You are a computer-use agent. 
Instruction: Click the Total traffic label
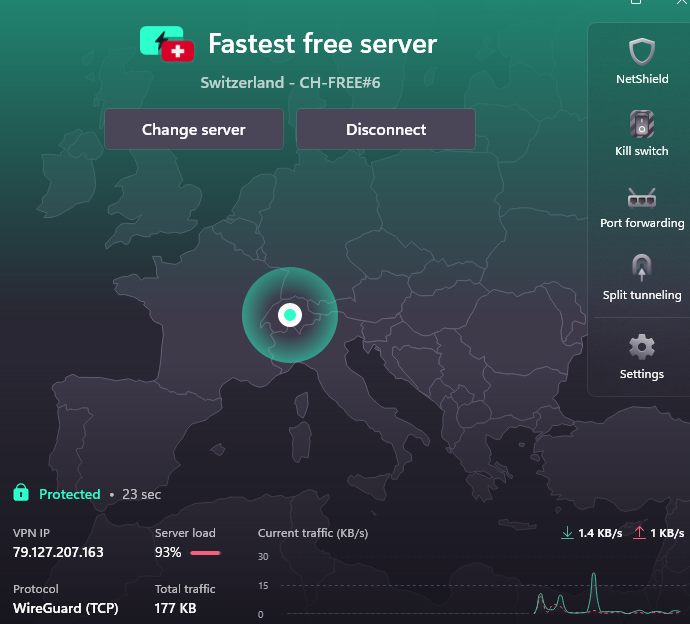click(185, 589)
